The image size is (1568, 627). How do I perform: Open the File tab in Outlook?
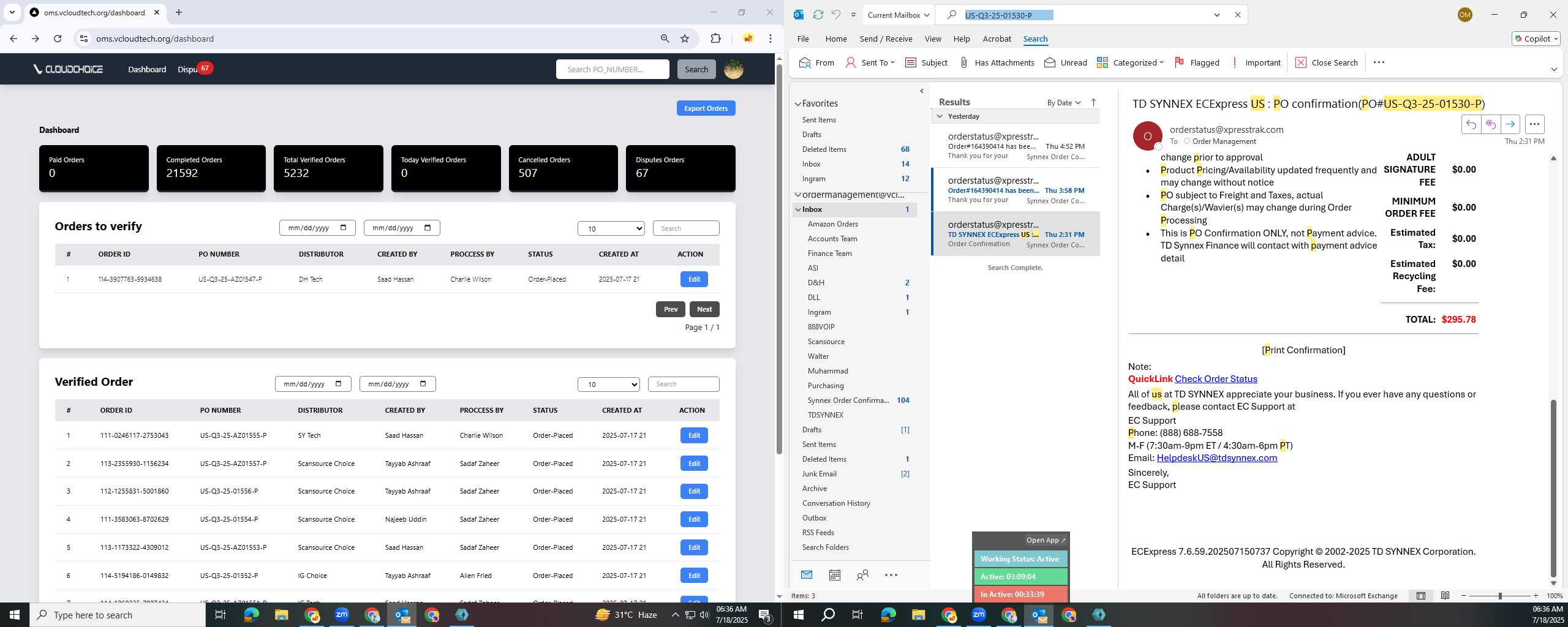click(803, 39)
